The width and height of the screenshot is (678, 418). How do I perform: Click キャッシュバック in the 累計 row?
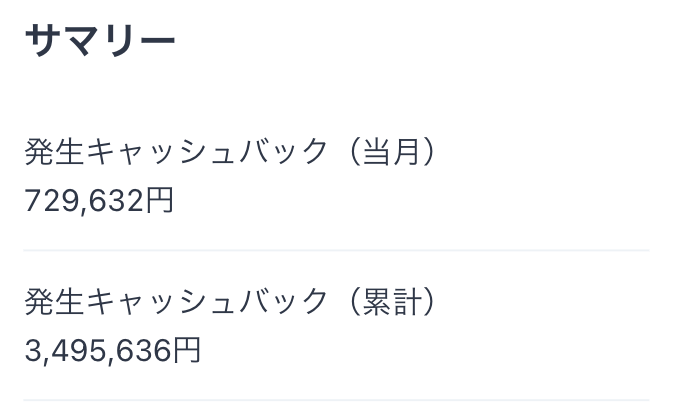[207, 302]
